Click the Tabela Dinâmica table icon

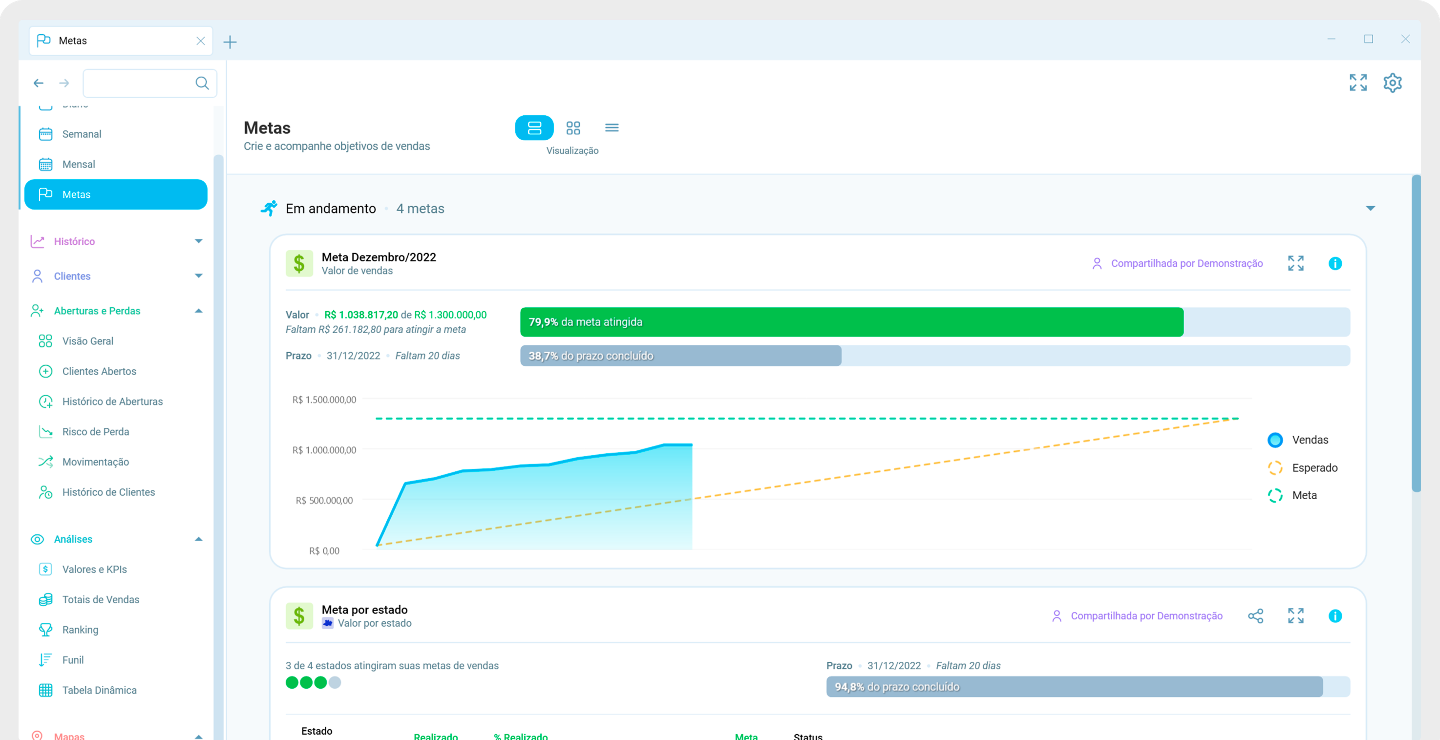[45, 690]
